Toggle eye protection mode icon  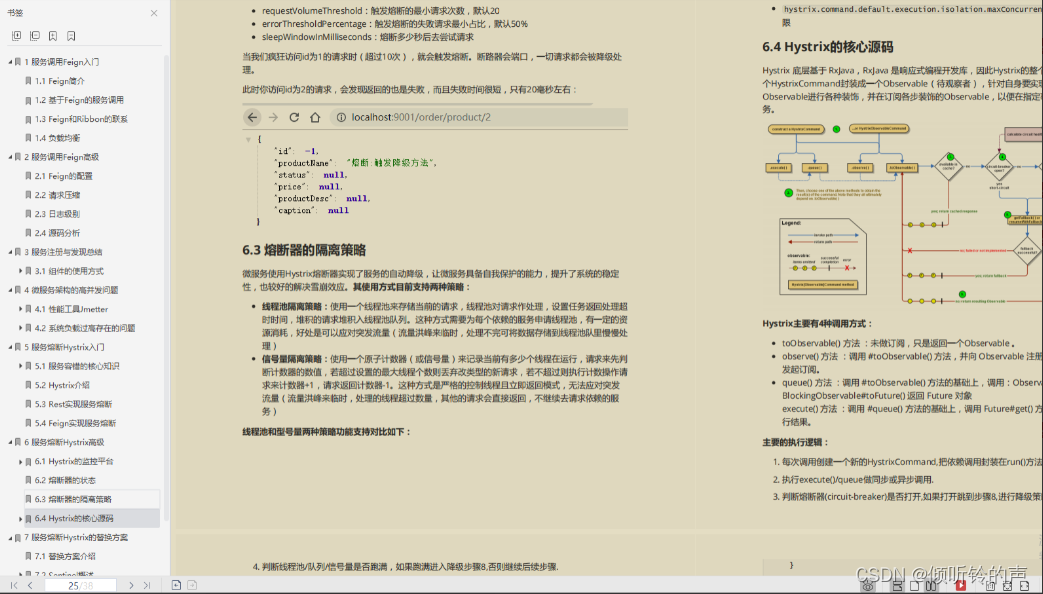point(867,586)
